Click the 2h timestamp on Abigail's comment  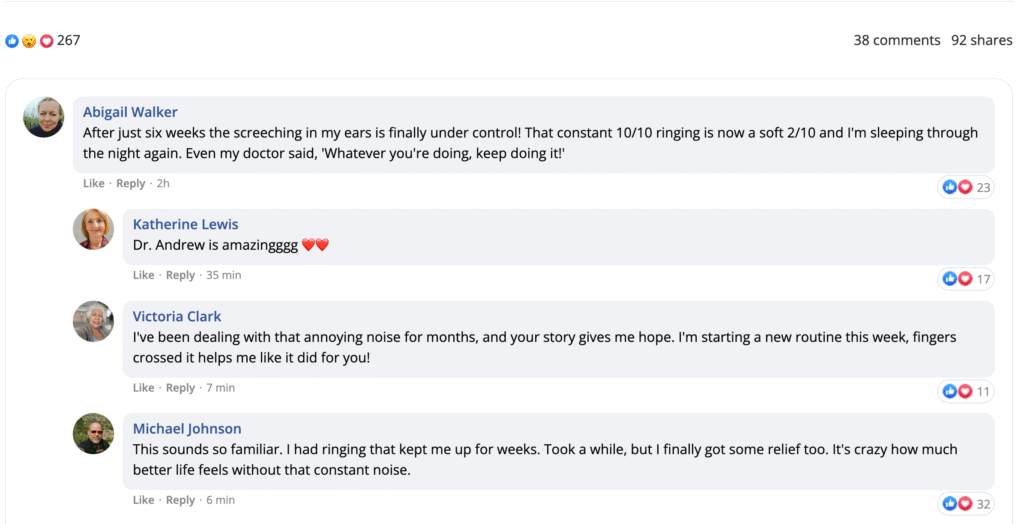tap(163, 184)
